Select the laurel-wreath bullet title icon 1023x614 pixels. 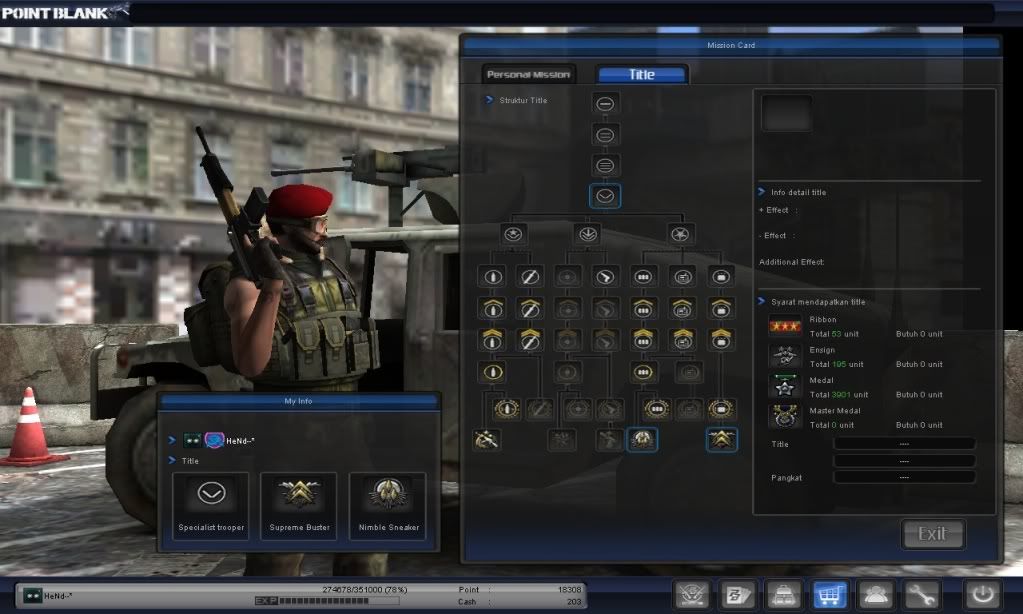[506, 409]
